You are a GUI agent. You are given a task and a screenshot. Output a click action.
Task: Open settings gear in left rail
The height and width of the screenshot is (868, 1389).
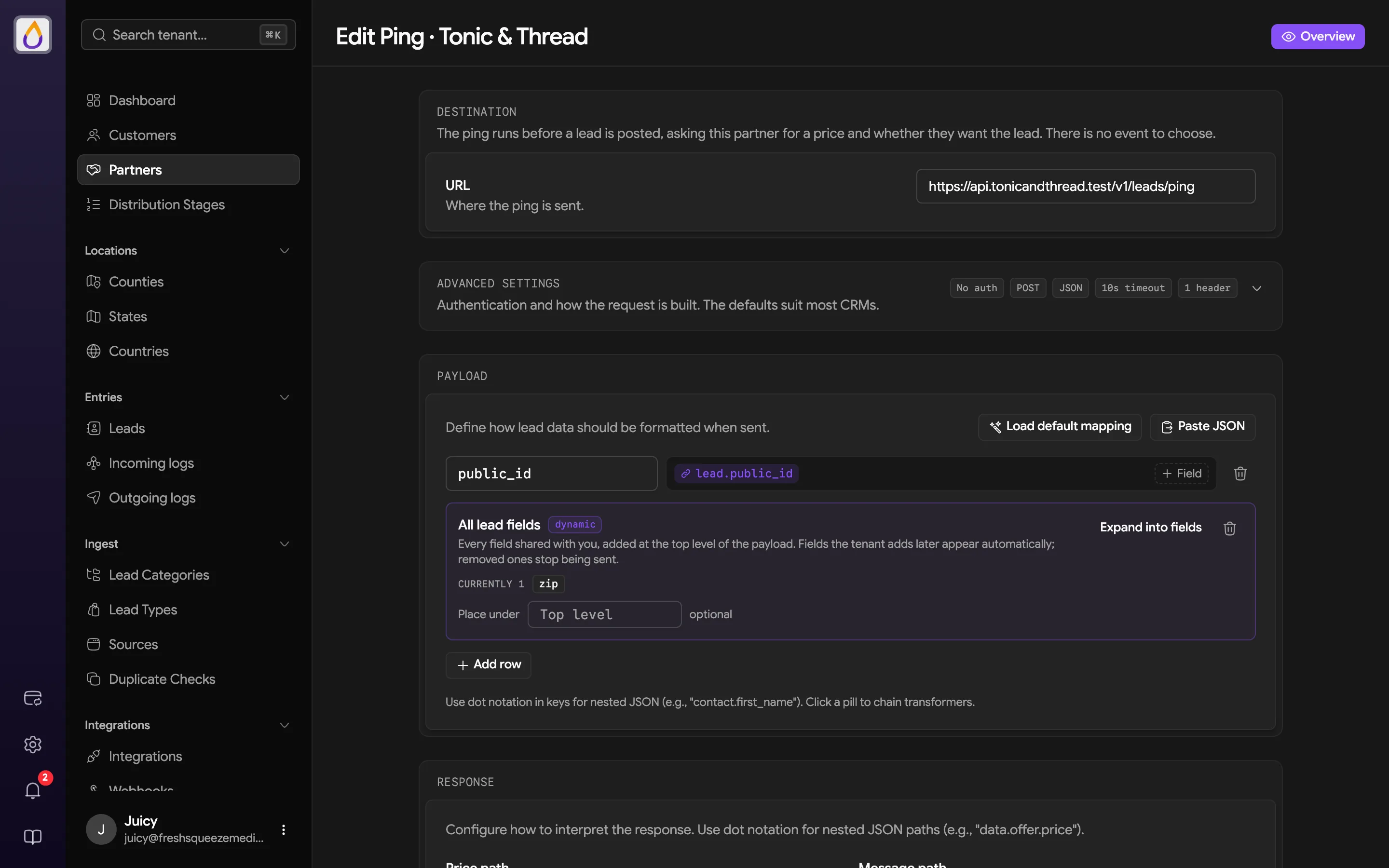(33, 745)
